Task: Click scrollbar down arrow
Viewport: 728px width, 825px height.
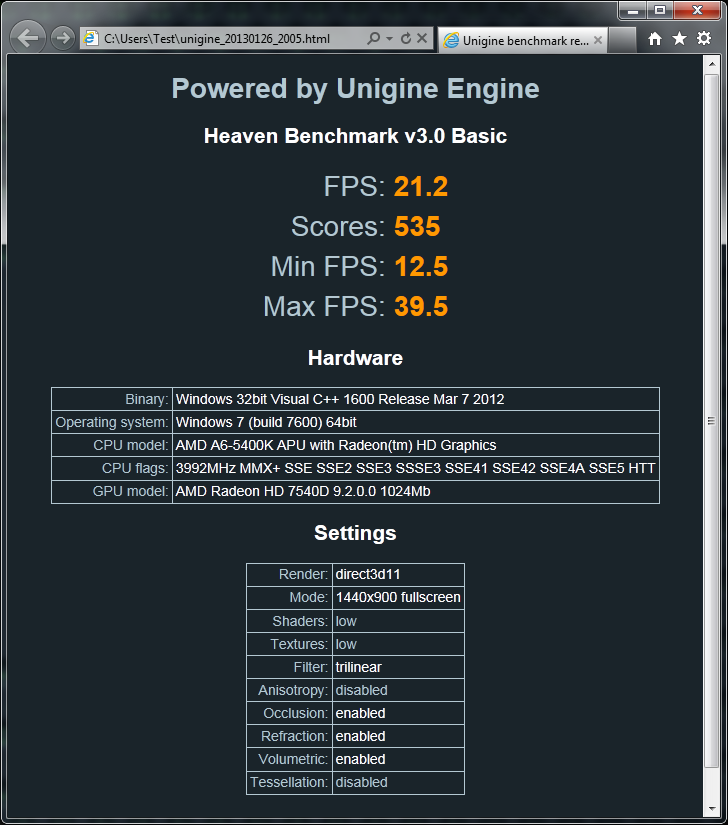Action: (x=711, y=809)
